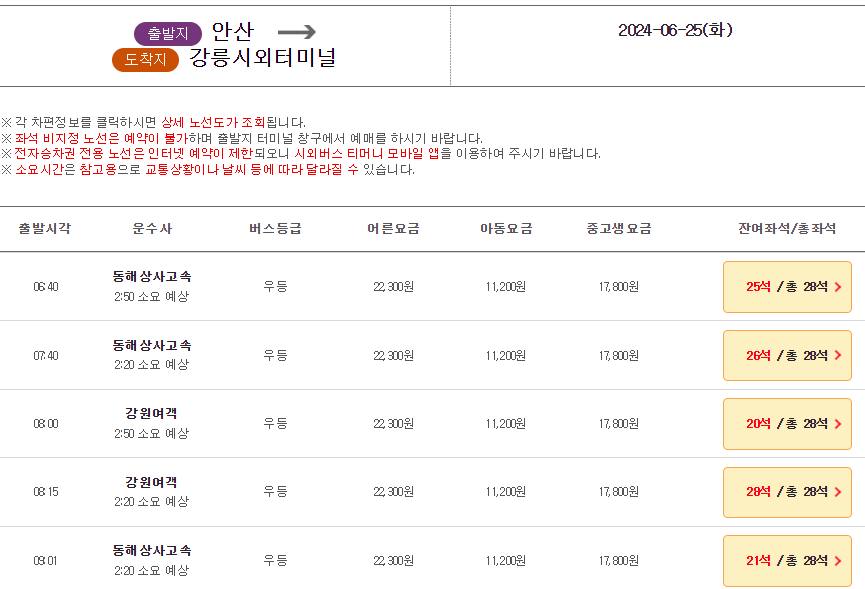Open seat selection for the 06:40 동해상사고속 trip
Viewport: 865px width, 589px height.
tap(787, 285)
